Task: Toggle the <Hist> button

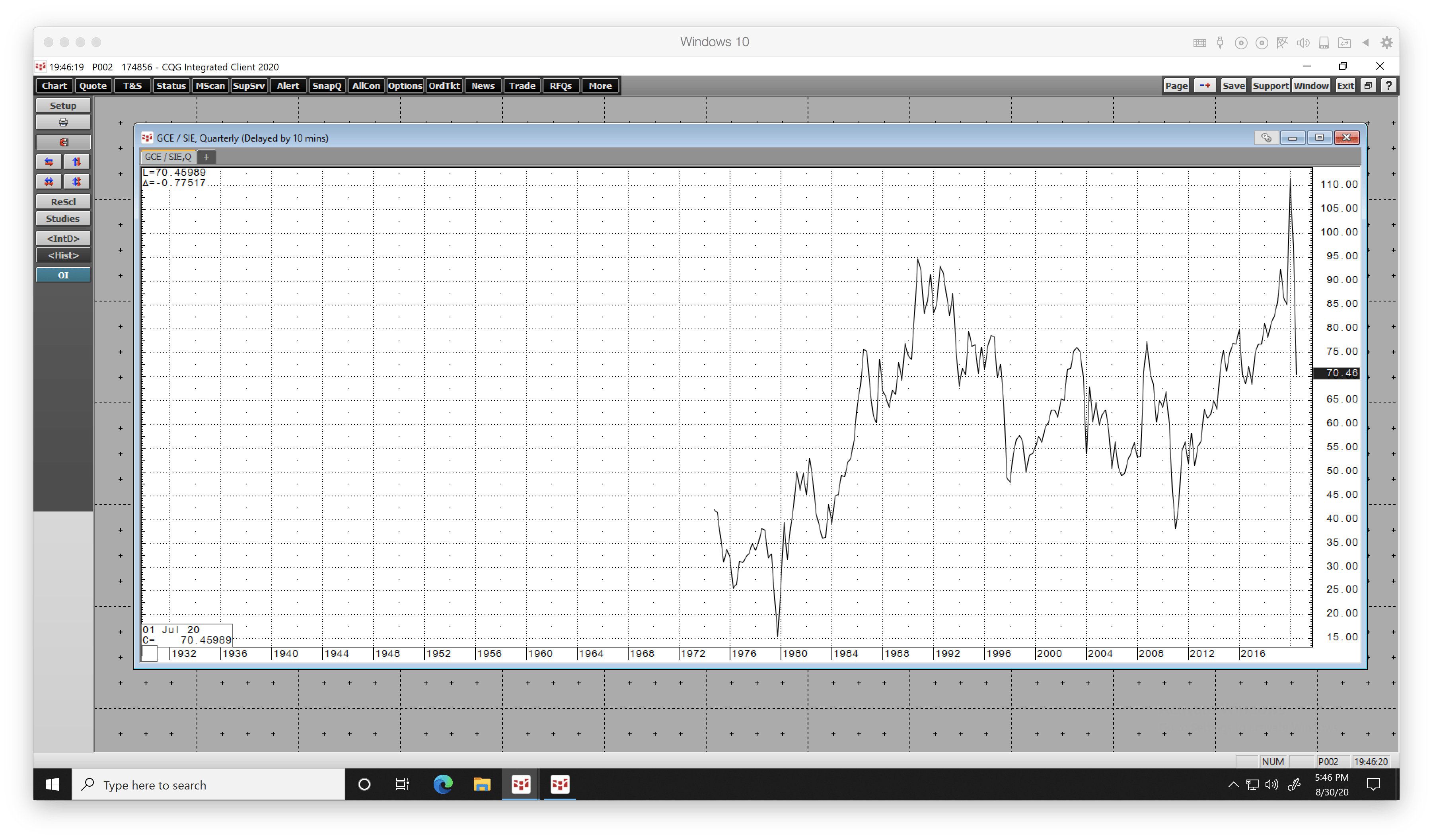Action: point(62,255)
